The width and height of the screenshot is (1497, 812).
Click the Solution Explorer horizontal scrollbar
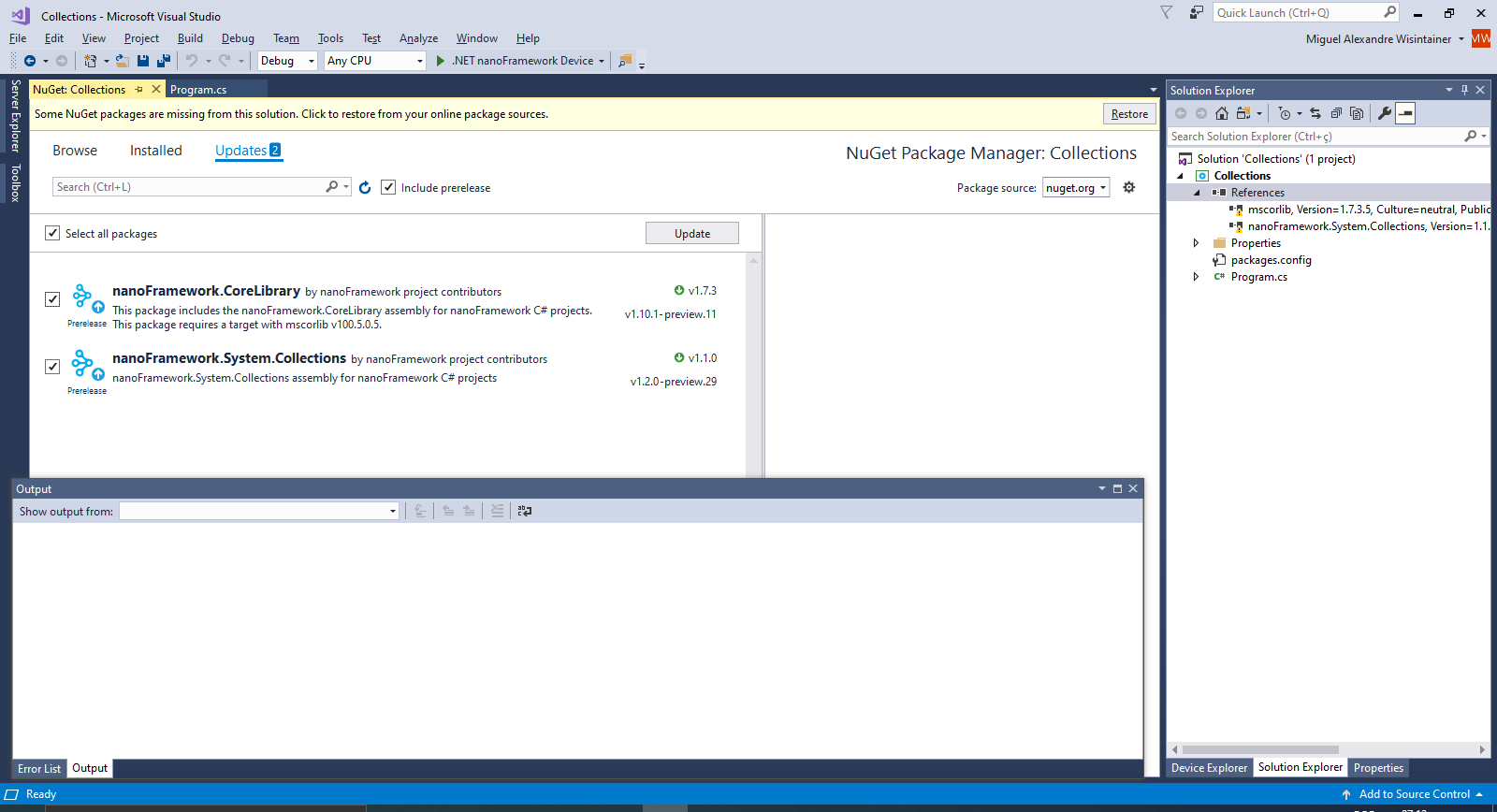point(1260,749)
